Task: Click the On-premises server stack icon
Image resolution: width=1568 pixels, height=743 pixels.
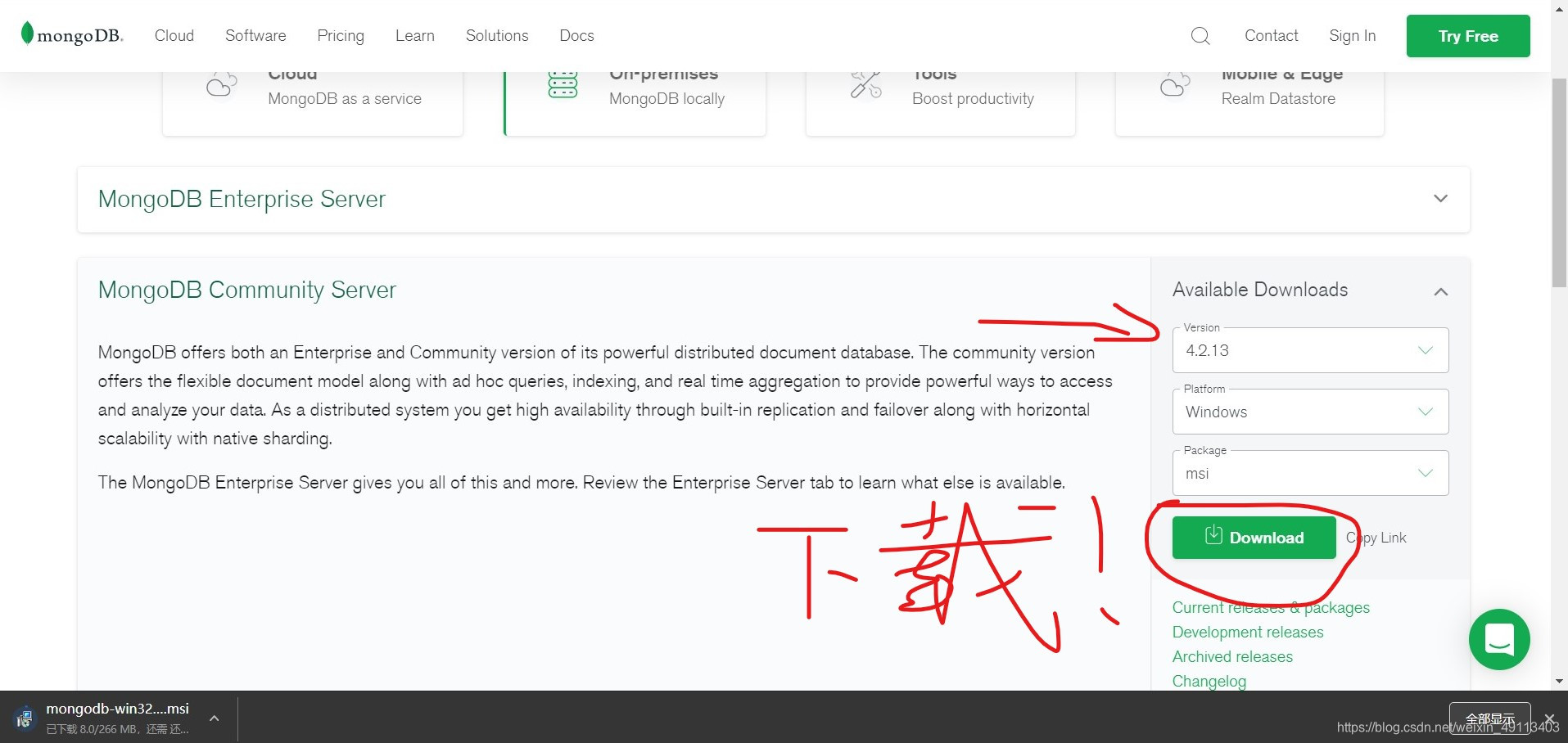Action: [x=563, y=84]
